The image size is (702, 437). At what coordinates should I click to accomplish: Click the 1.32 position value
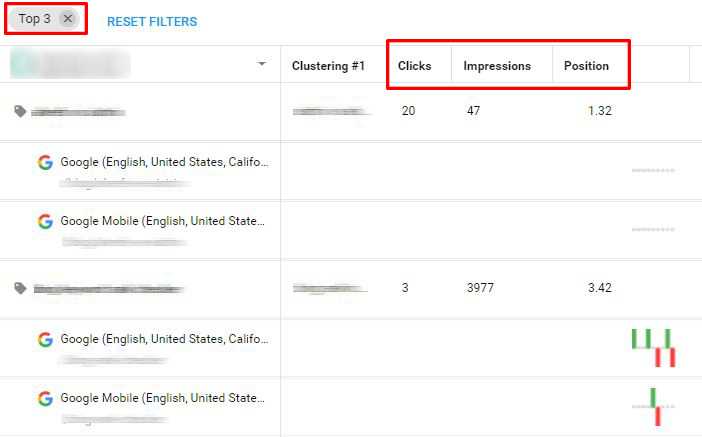tap(600, 111)
